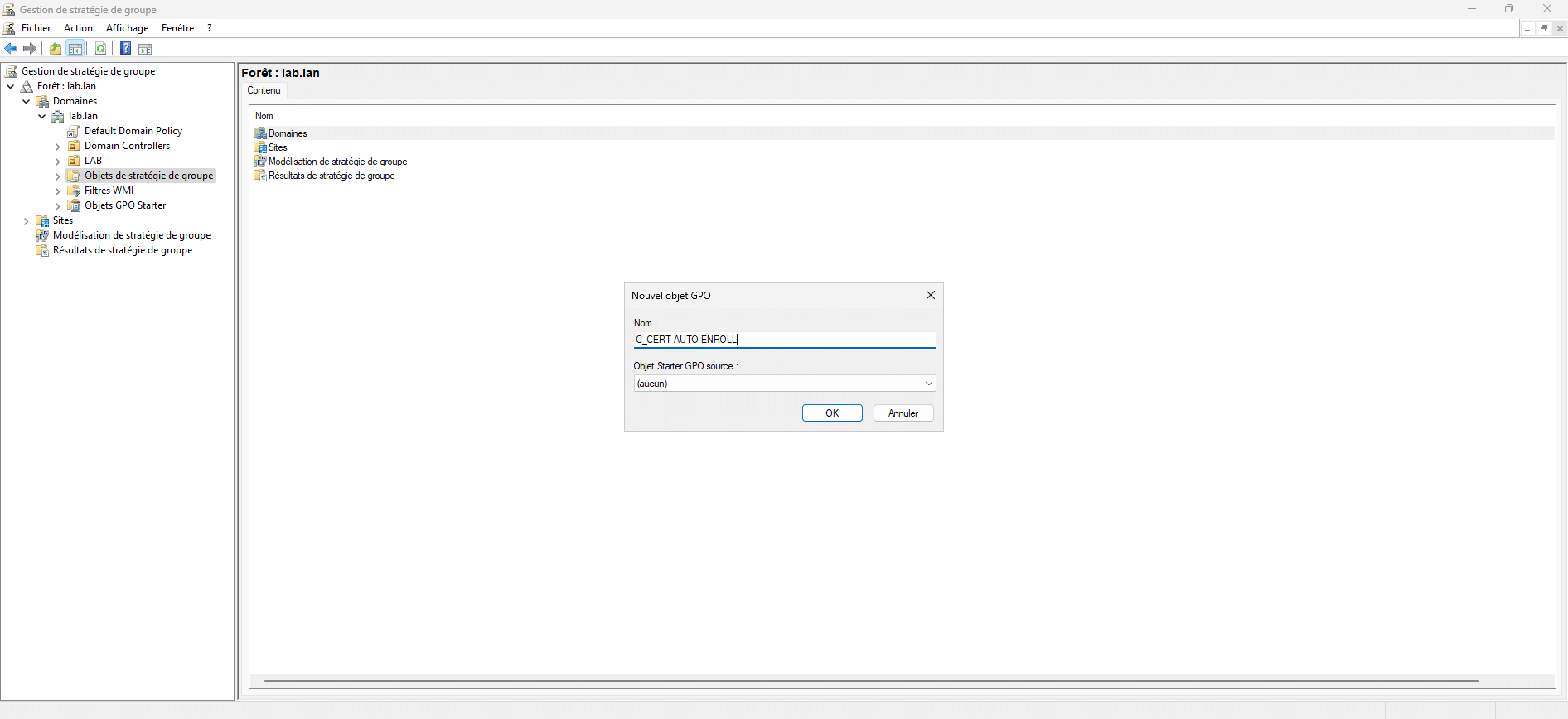The height and width of the screenshot is (719, 1568).
Task: Close the Nouvel objet GPO dialog
Action: pyautogui.click(x=930, y=295)
